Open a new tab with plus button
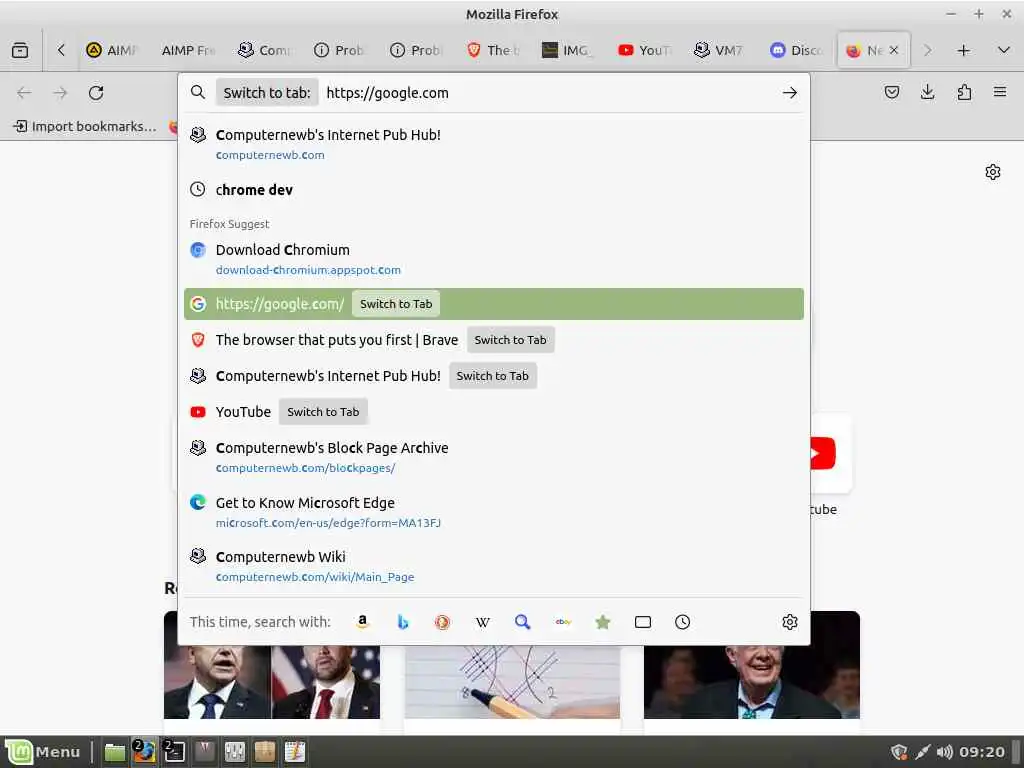1024x768 pixels. (963, 50)
